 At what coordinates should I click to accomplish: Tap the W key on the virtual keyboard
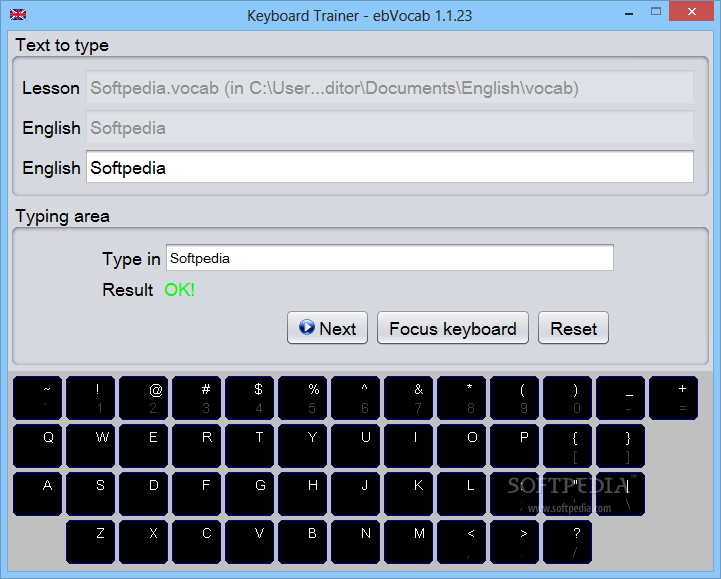[x=91, y=446]
